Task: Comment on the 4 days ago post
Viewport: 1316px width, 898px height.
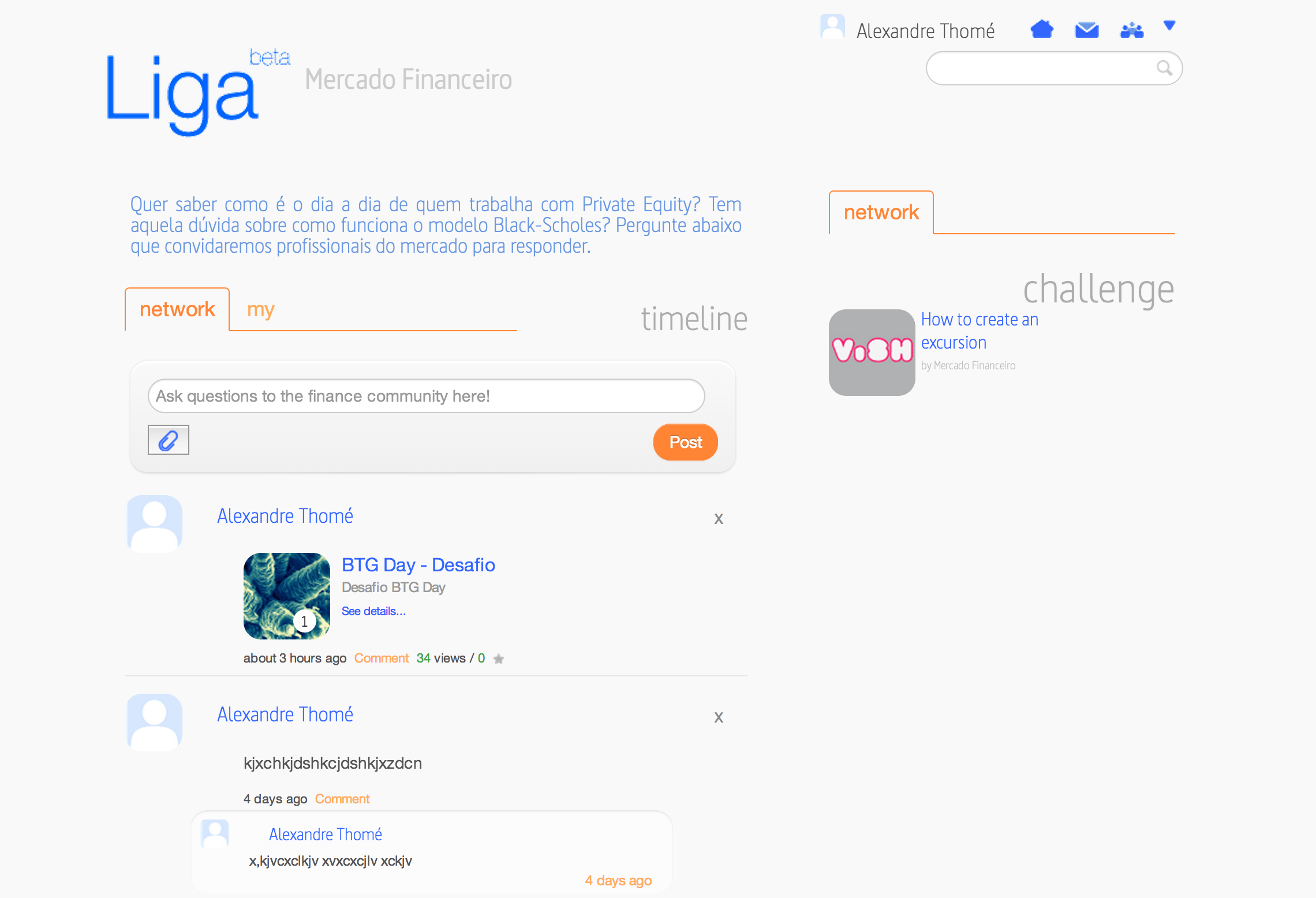Action: (342, 799)
